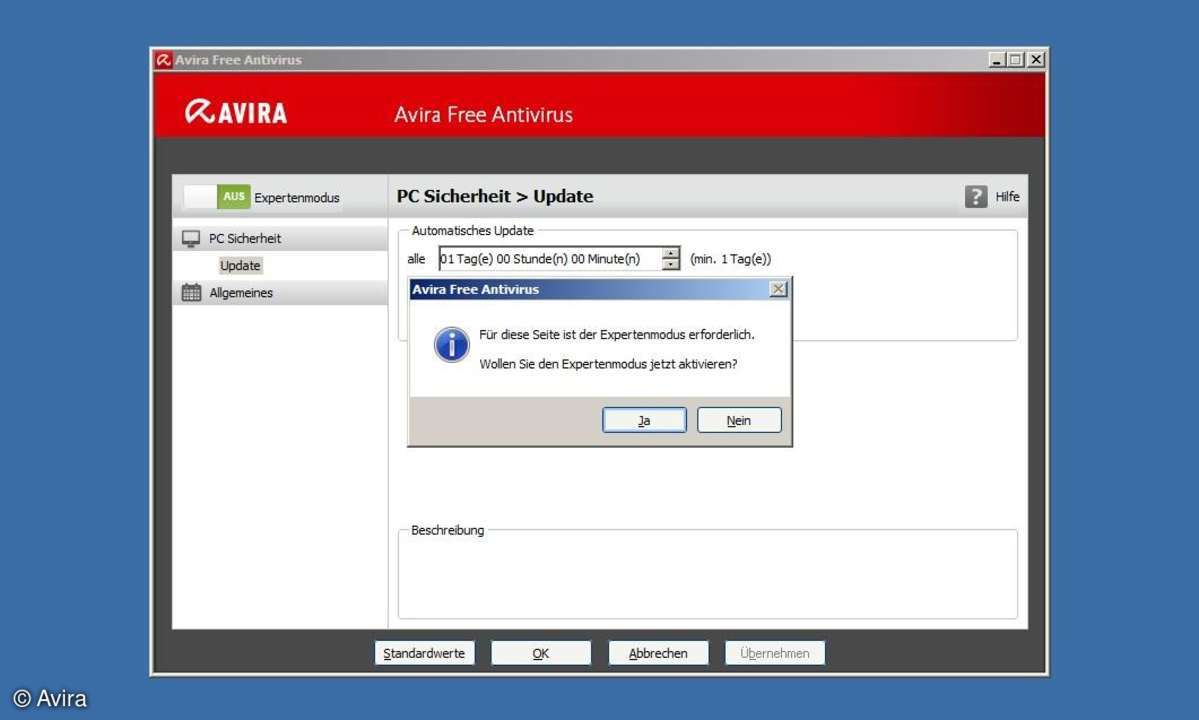
Task: Click the Avira title bar icon
Action: click(x=163, y=60)
